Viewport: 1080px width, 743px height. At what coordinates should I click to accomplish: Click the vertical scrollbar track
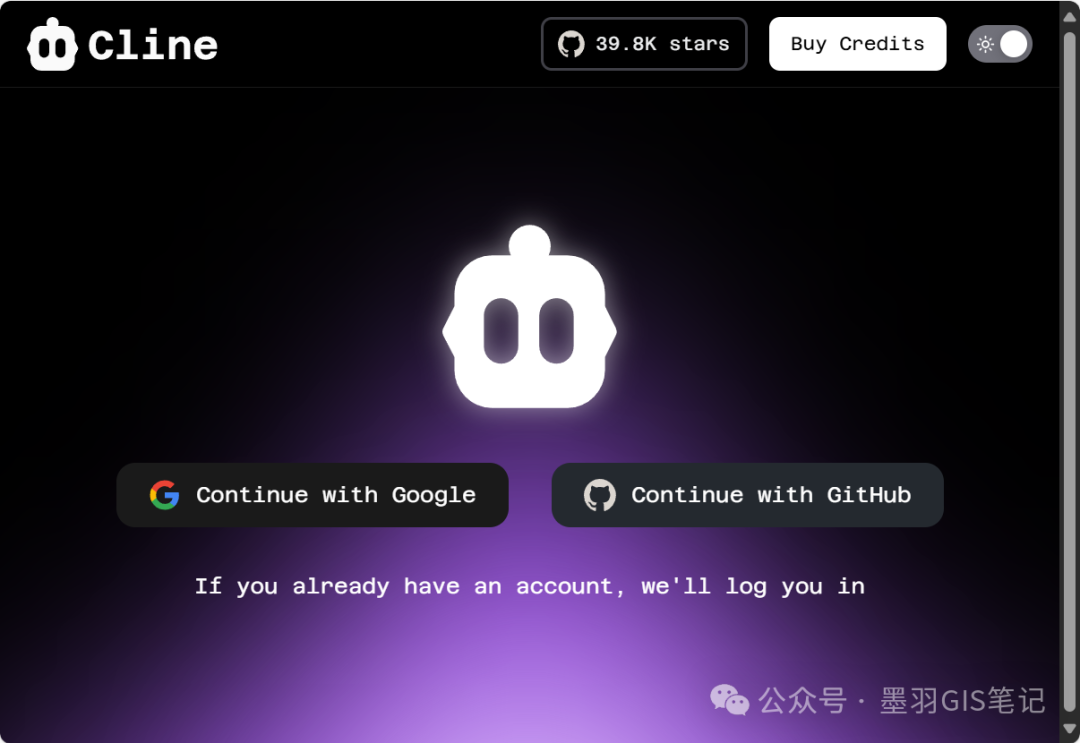click(1069, 400)
